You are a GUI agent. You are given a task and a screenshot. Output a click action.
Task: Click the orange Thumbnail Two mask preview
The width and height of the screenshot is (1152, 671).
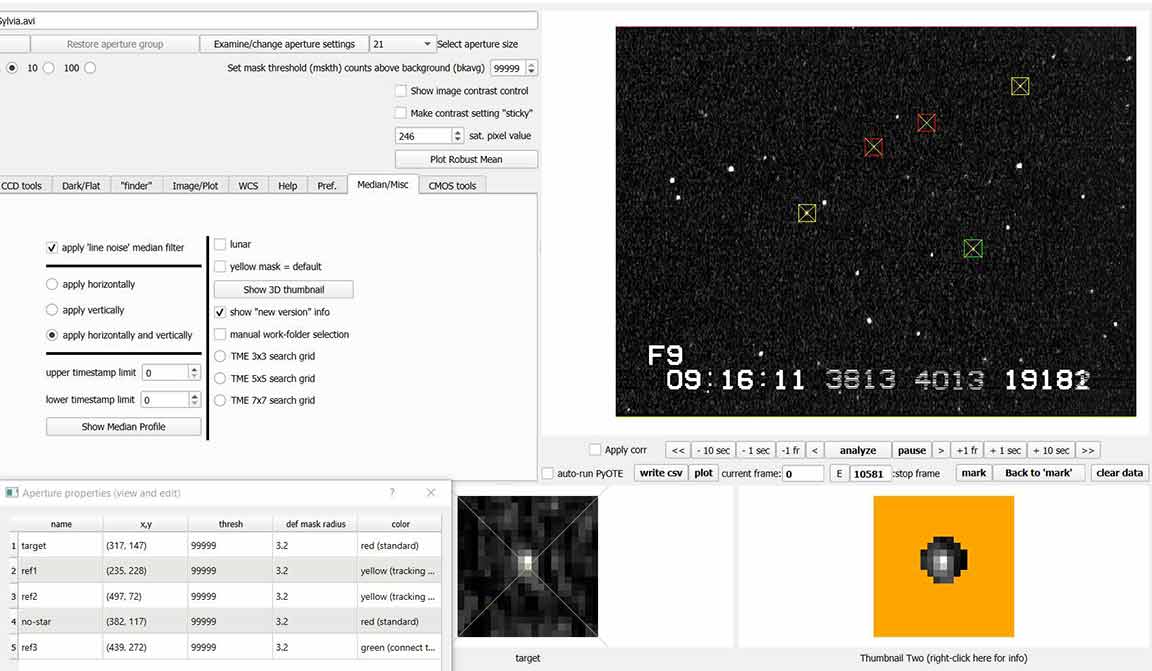(x=943, y=566)
